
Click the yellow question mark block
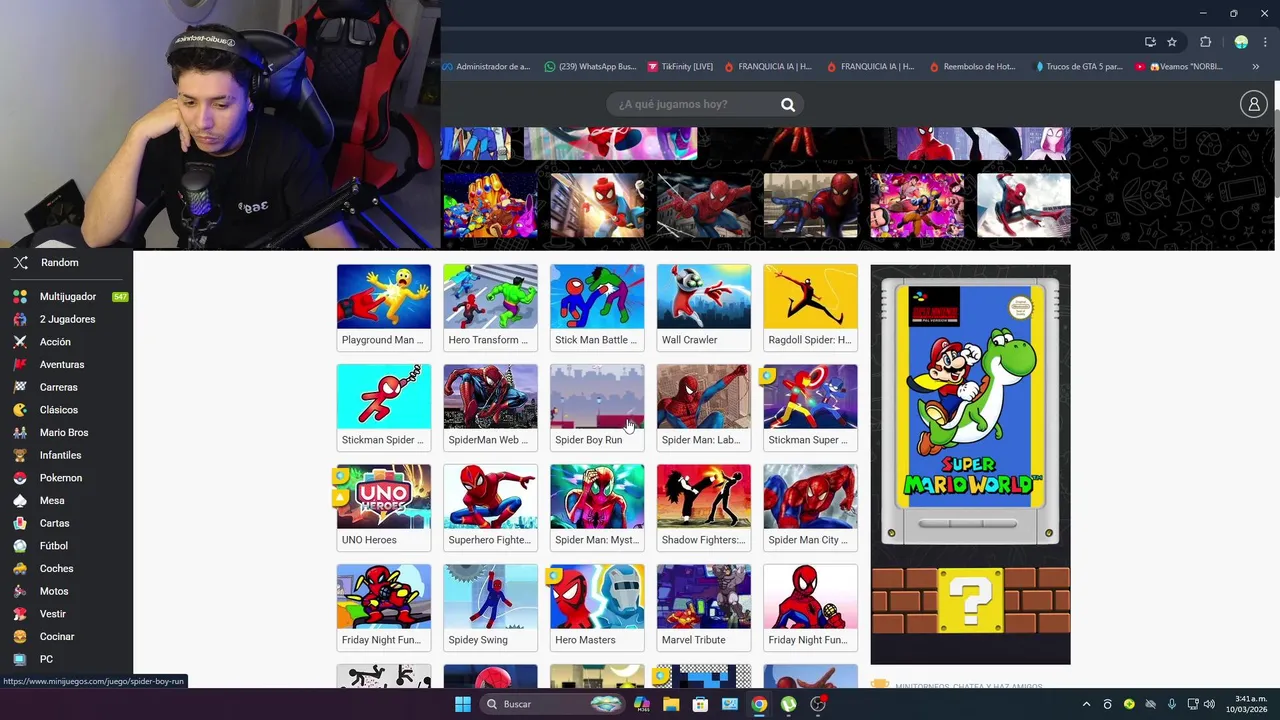970,601
